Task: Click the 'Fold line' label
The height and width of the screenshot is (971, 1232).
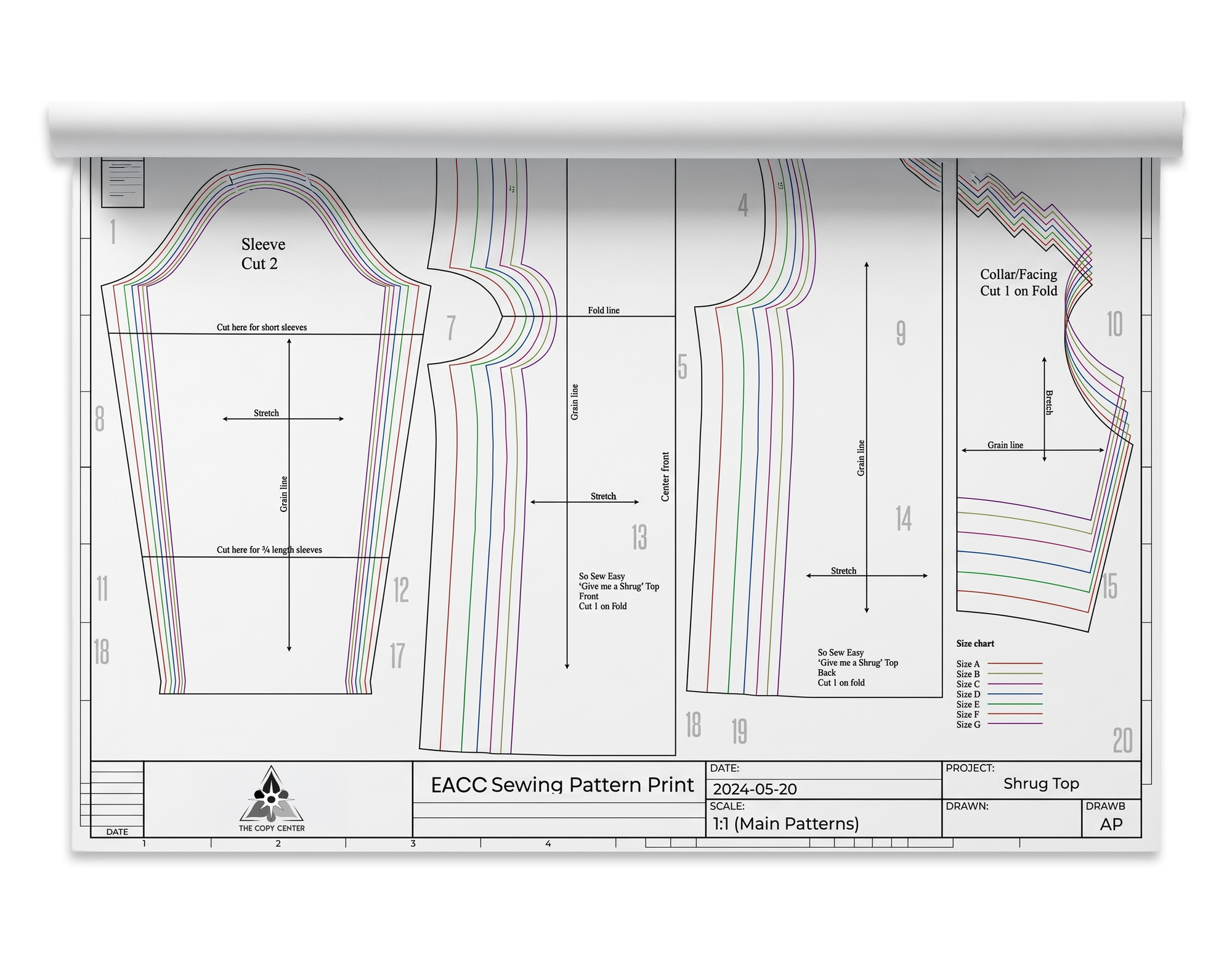Action: [604, 310]
